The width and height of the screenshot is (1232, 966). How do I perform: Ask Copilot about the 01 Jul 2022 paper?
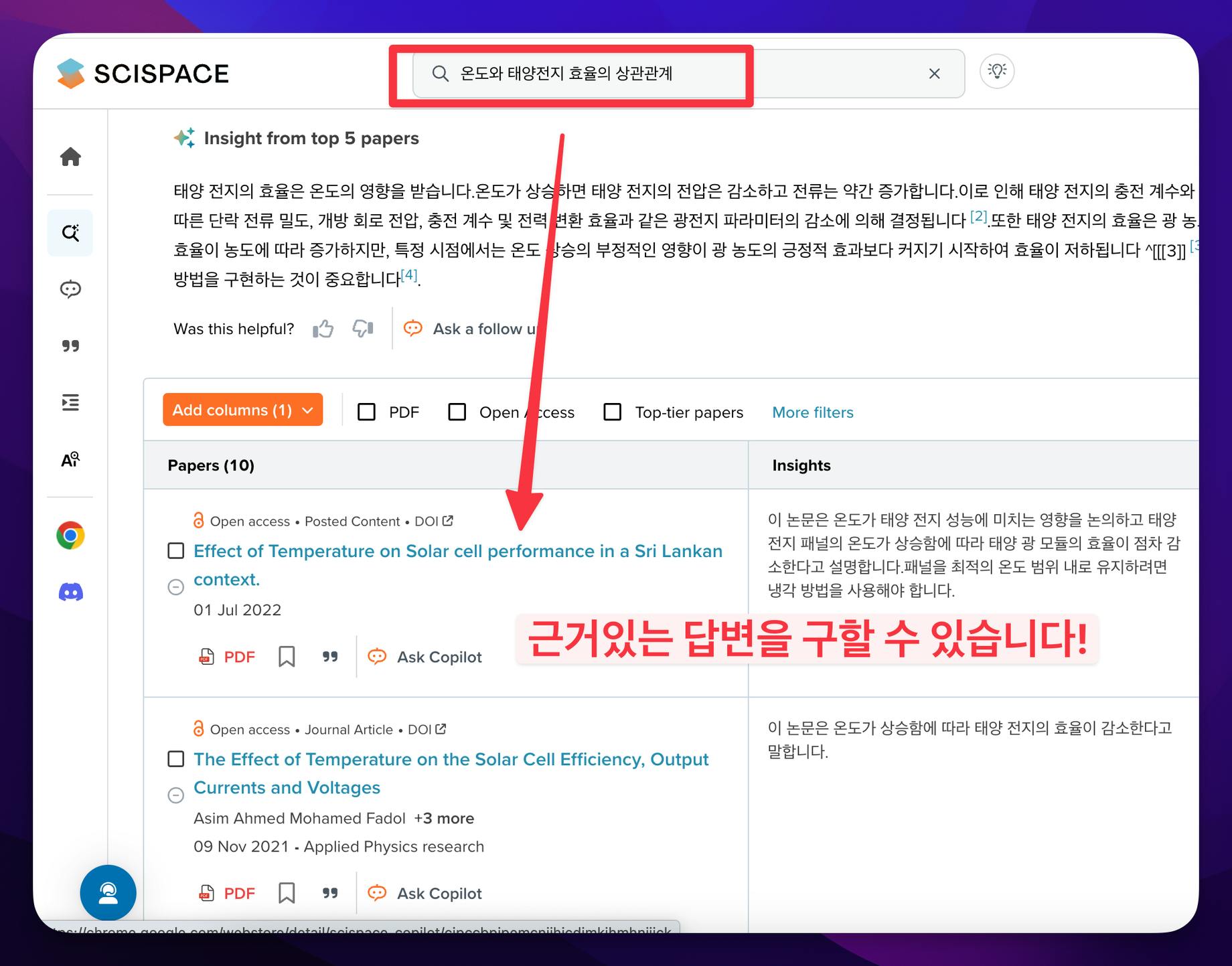(425, 657)
